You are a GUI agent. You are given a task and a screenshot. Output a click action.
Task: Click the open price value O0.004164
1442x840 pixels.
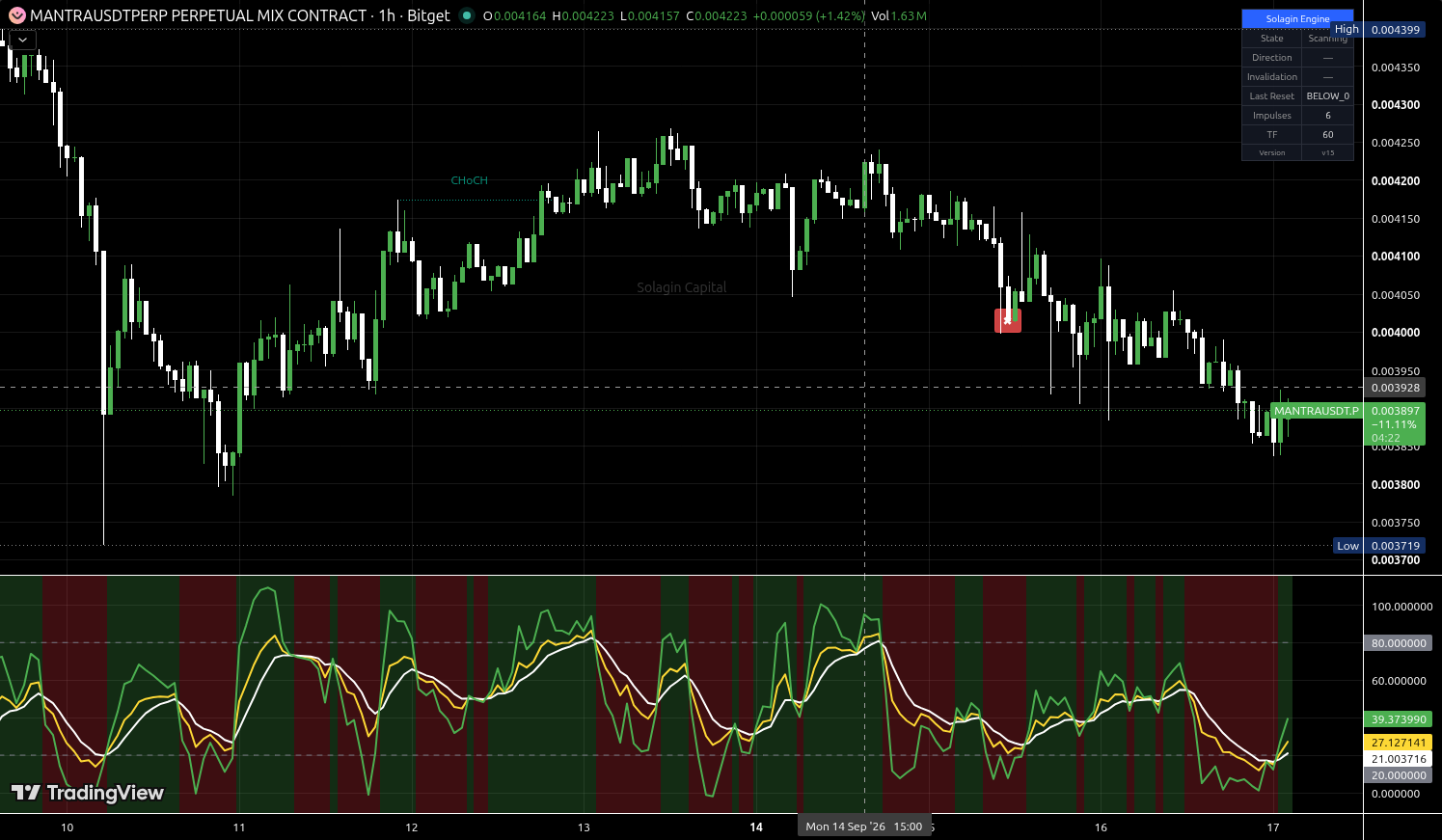514,16
